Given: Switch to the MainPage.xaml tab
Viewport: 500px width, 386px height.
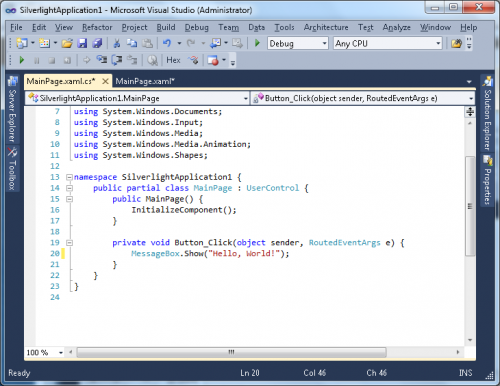Looking at the screenshot, I should point(145,81).
